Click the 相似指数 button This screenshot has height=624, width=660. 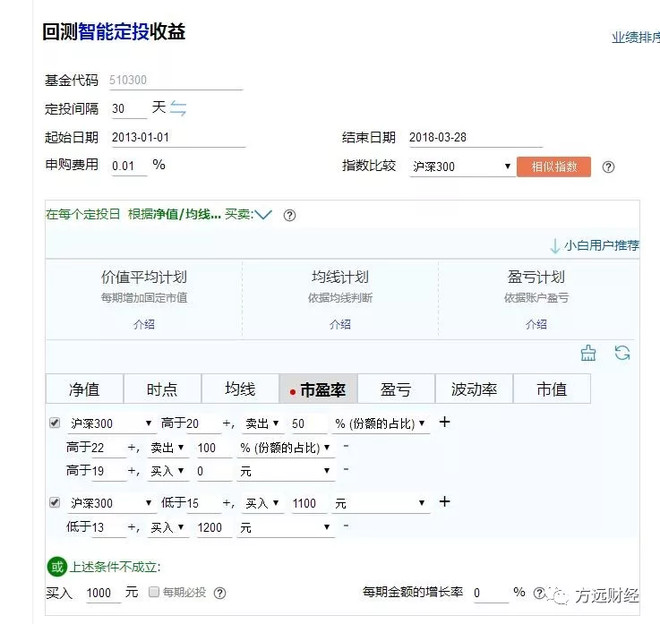tap(554, 167)
